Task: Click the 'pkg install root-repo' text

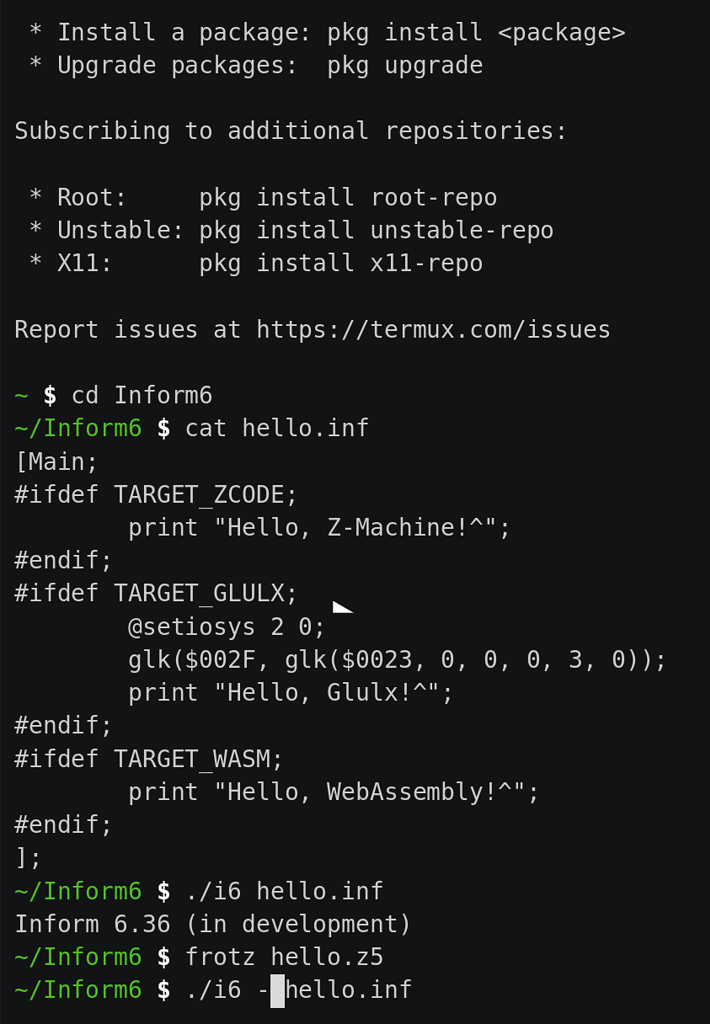Action: 348,198
